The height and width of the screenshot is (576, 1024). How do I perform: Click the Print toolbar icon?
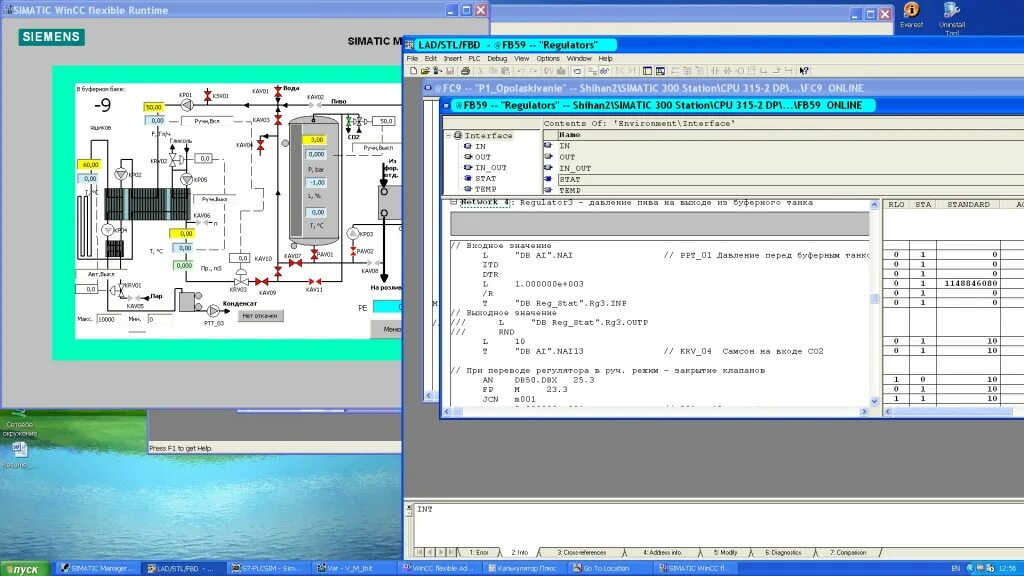tap(465, 71)
